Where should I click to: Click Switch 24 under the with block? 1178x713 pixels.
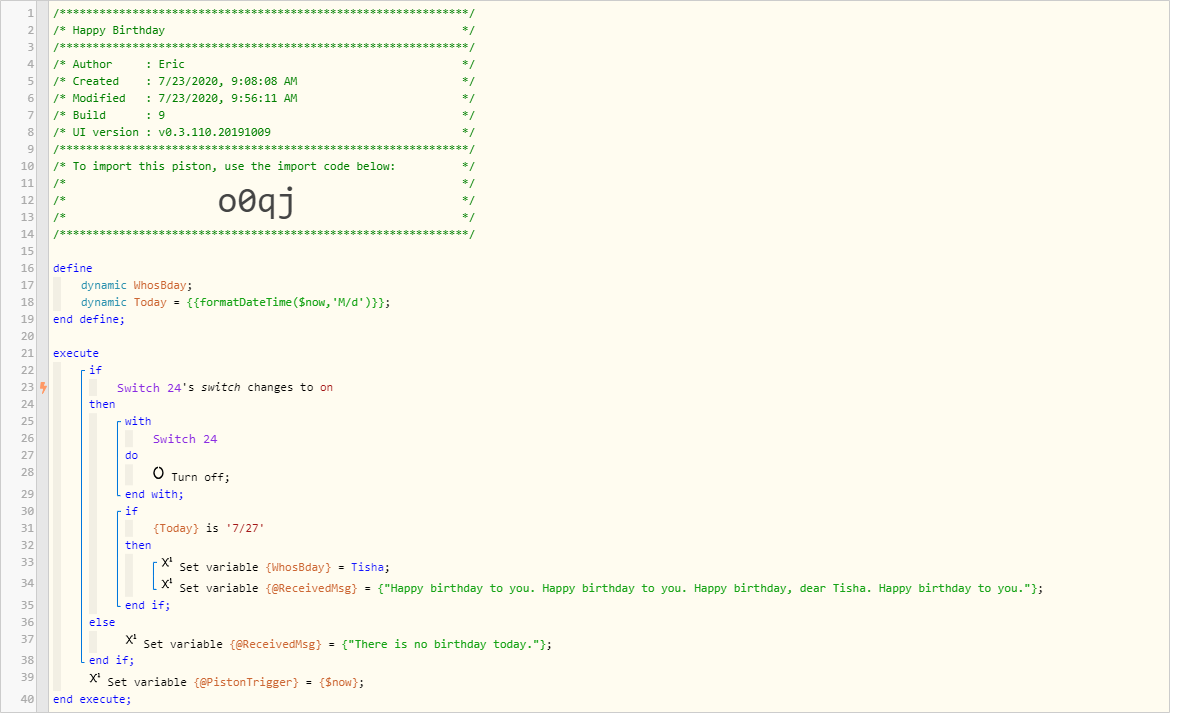[x=185, y=439]
